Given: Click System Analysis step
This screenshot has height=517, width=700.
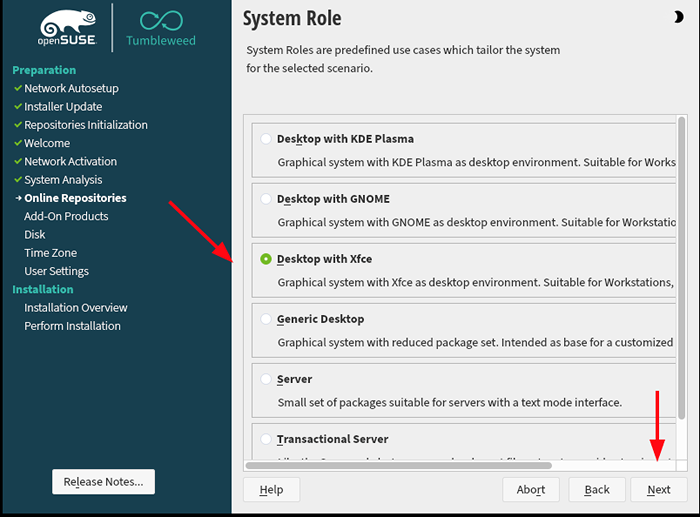Looking at the screenshot, I should point(63,180).
